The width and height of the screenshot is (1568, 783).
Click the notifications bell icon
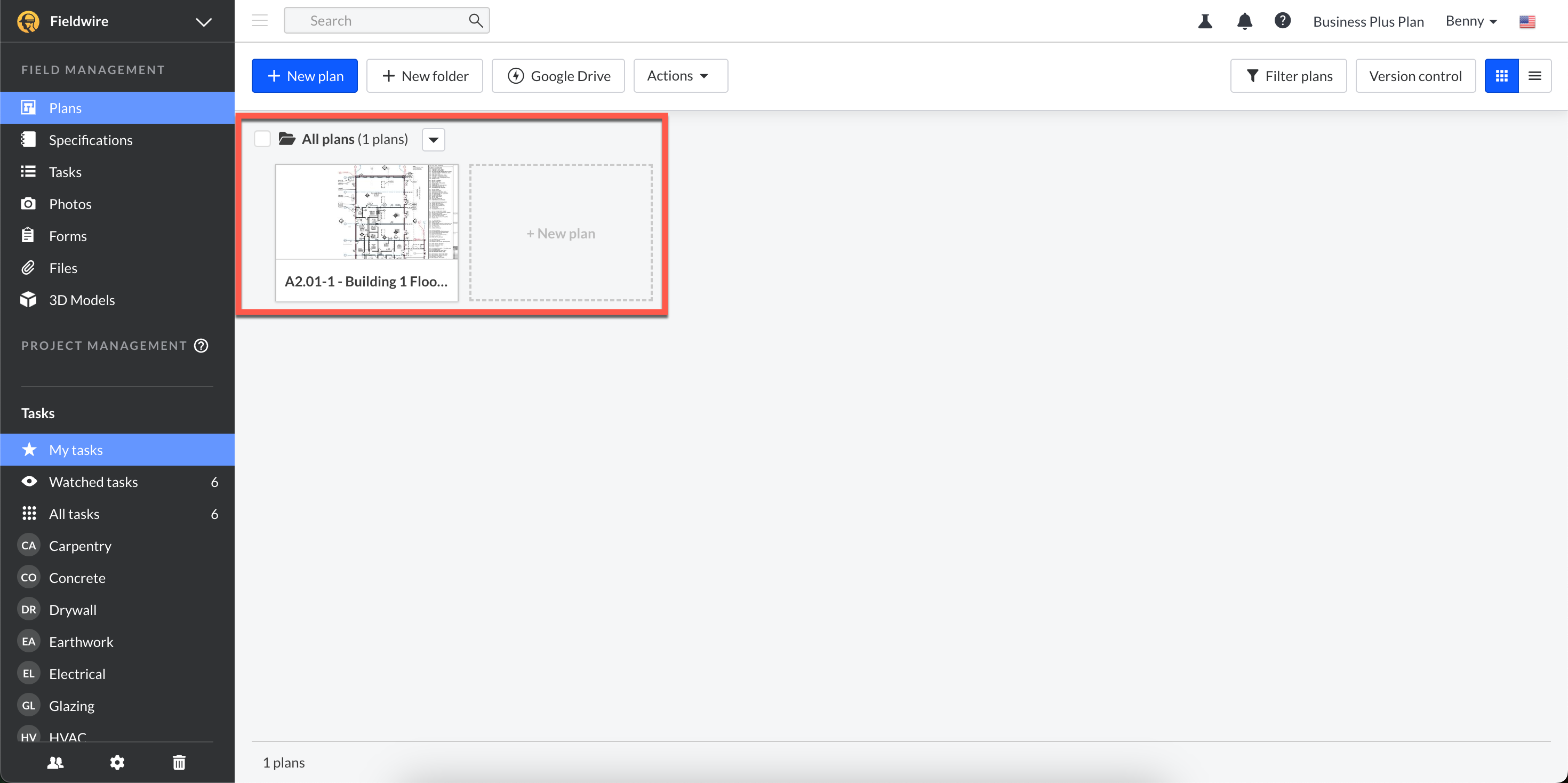coord(1244,21)
